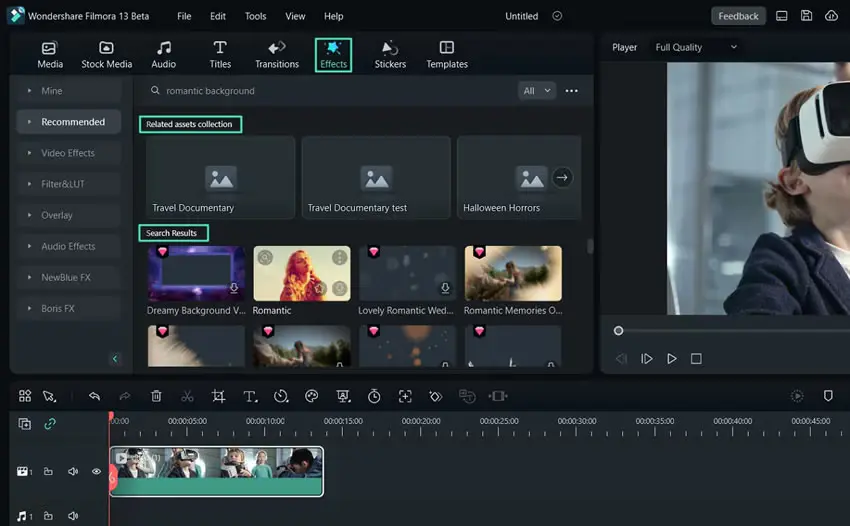Select the crop tool in timeline toolbar

(x=218, y=396)
